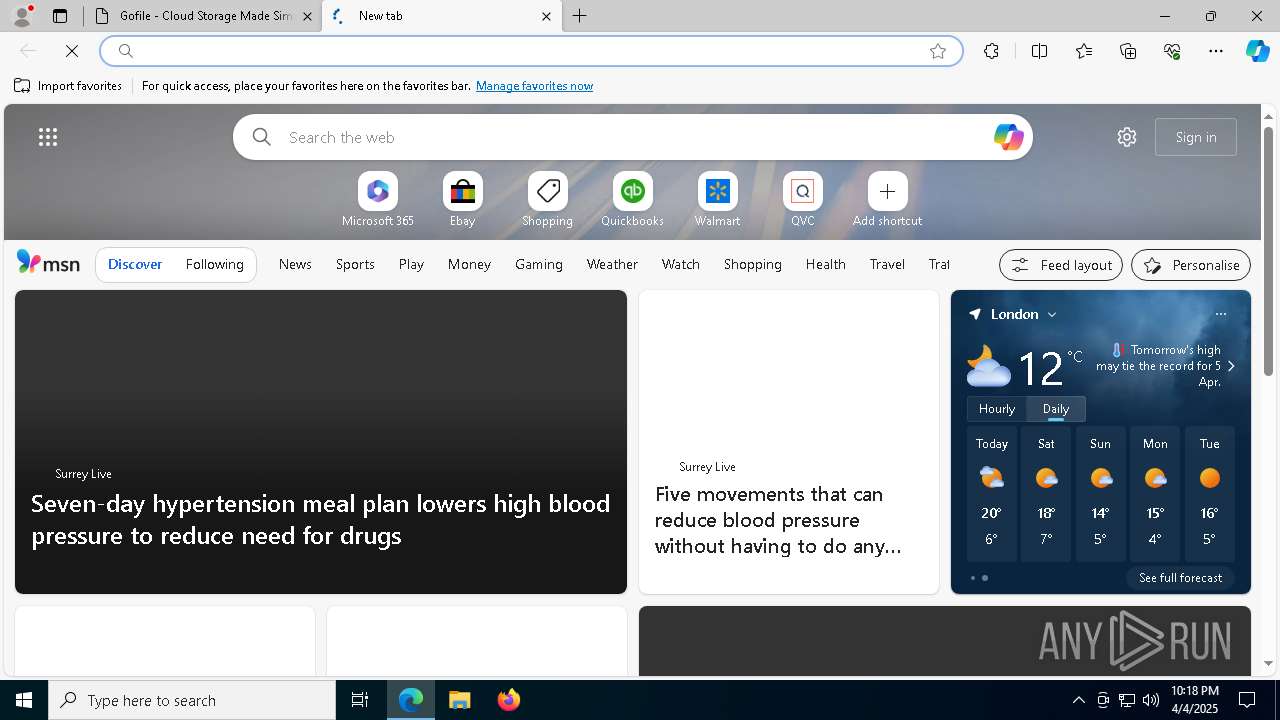
Task: Open the Microsoft 365 shortcut
Action: click(x=377, y=200)
